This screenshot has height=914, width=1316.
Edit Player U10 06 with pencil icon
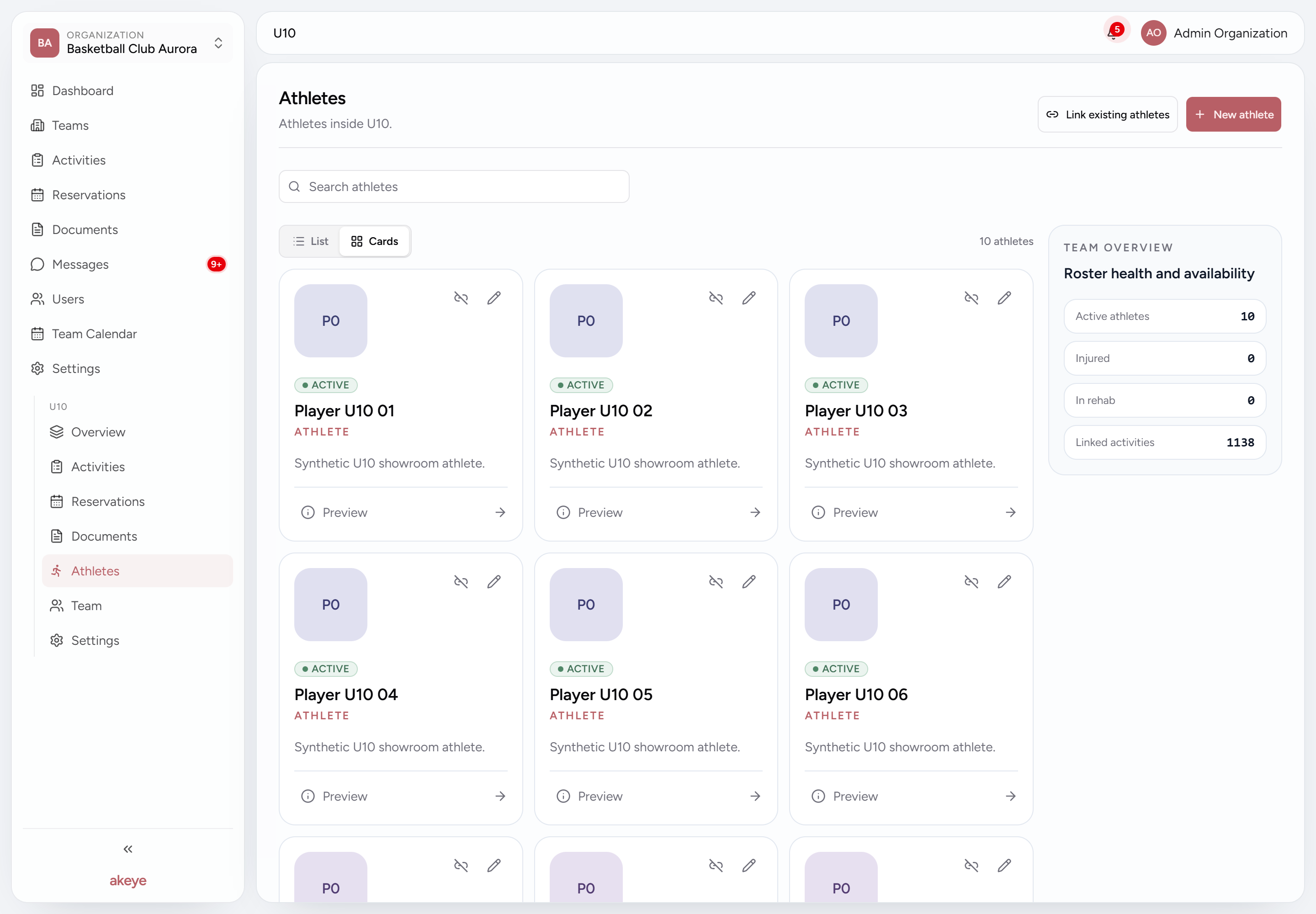tap(1004, 582)
